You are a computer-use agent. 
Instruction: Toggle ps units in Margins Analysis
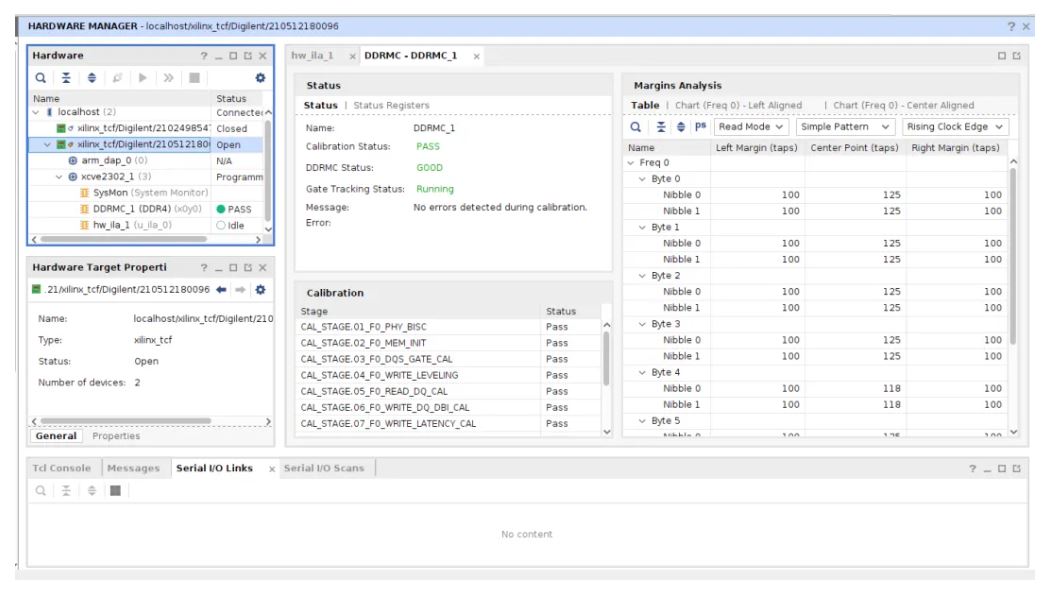700,126
